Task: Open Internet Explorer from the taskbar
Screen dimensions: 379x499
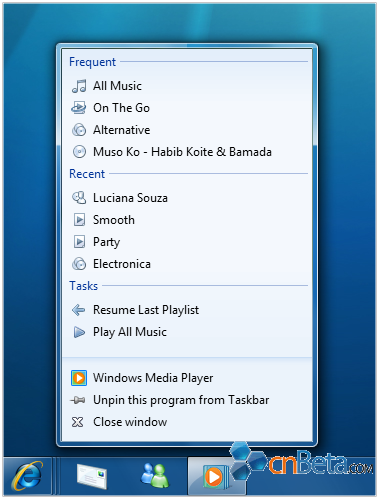Action: click(x=28, y=475)
